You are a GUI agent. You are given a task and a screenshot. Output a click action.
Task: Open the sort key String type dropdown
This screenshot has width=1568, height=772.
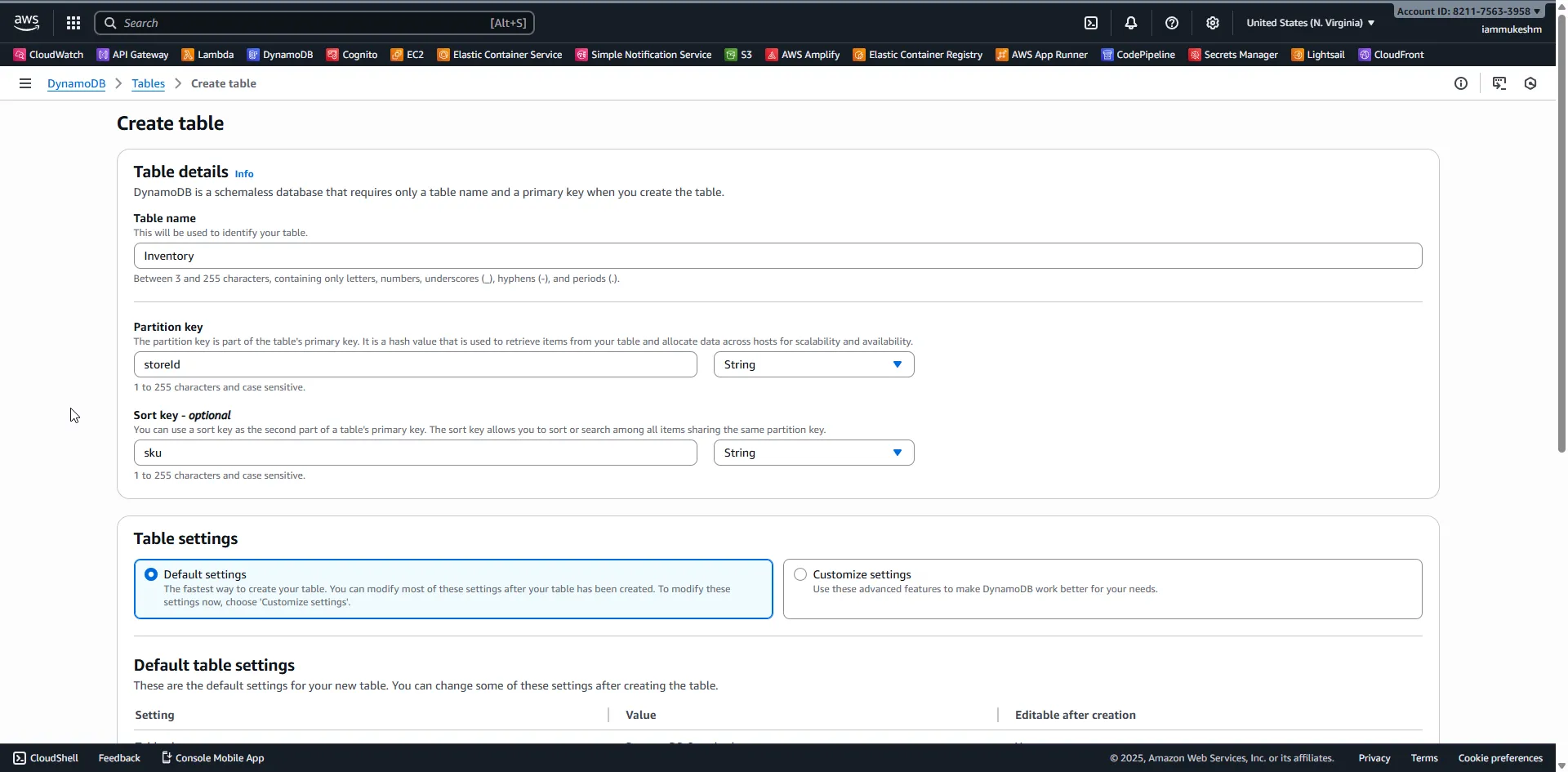(x=813, y=453)
